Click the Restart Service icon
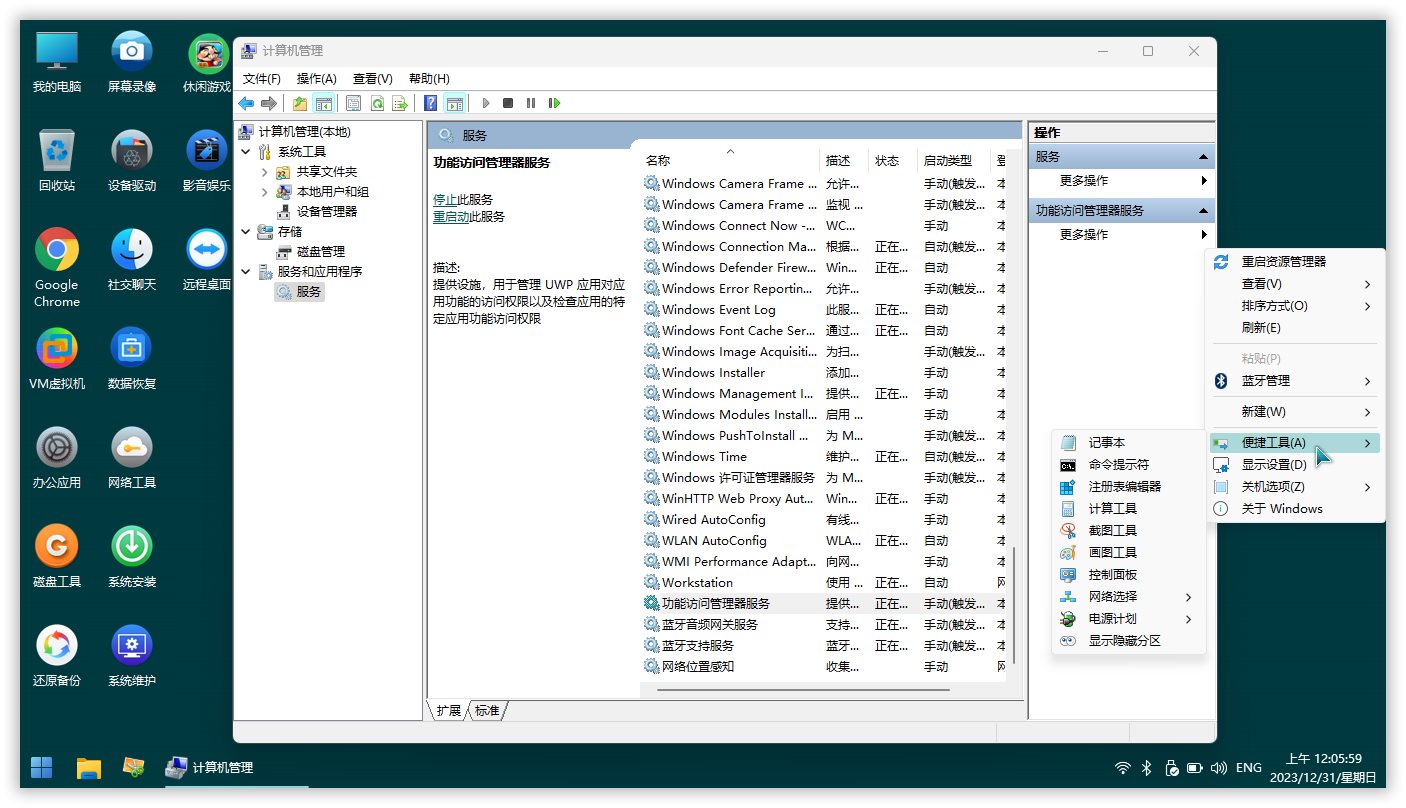 pyautogui.click(x=554, y=103)
